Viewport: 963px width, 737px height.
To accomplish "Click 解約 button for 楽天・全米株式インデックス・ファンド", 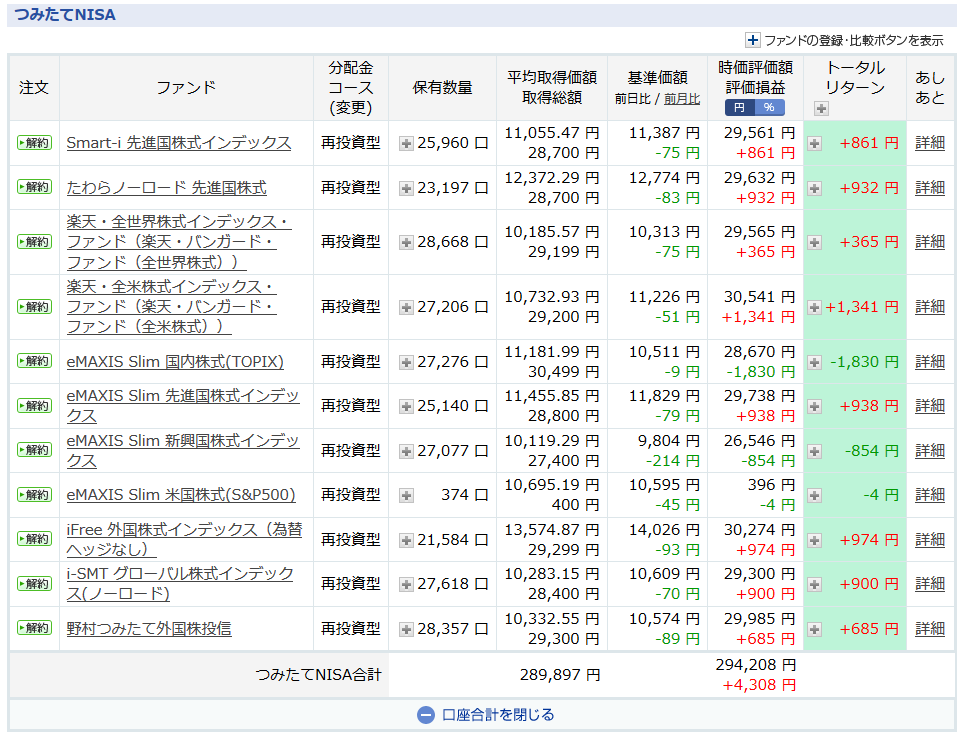I will click(x=34, y=307).
